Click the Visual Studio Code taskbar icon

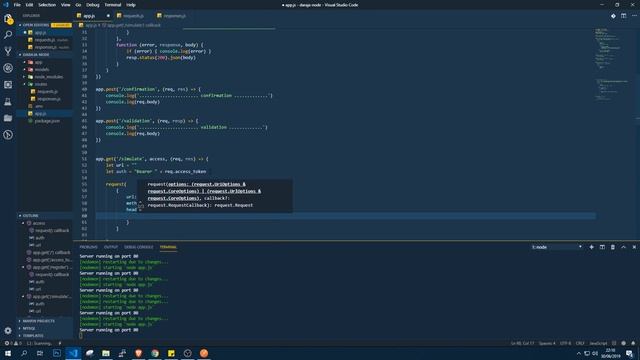point(73,353)
